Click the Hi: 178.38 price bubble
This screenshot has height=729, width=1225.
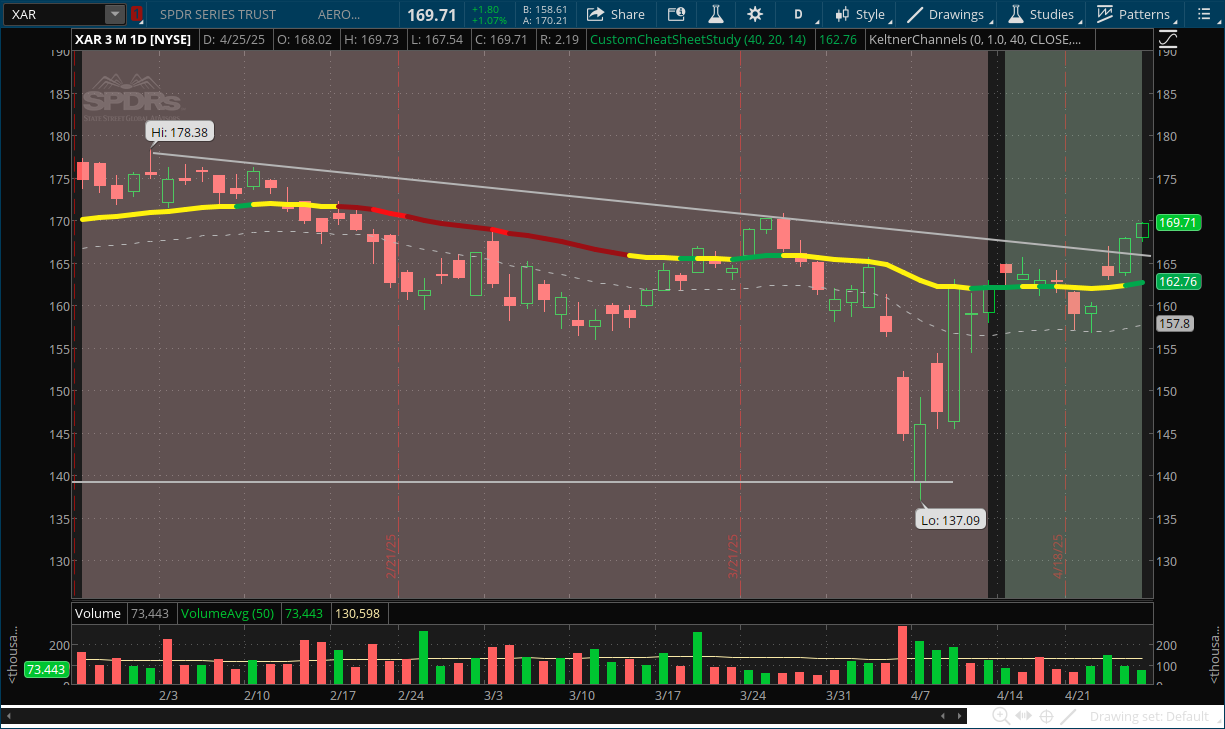coord(178,132)
